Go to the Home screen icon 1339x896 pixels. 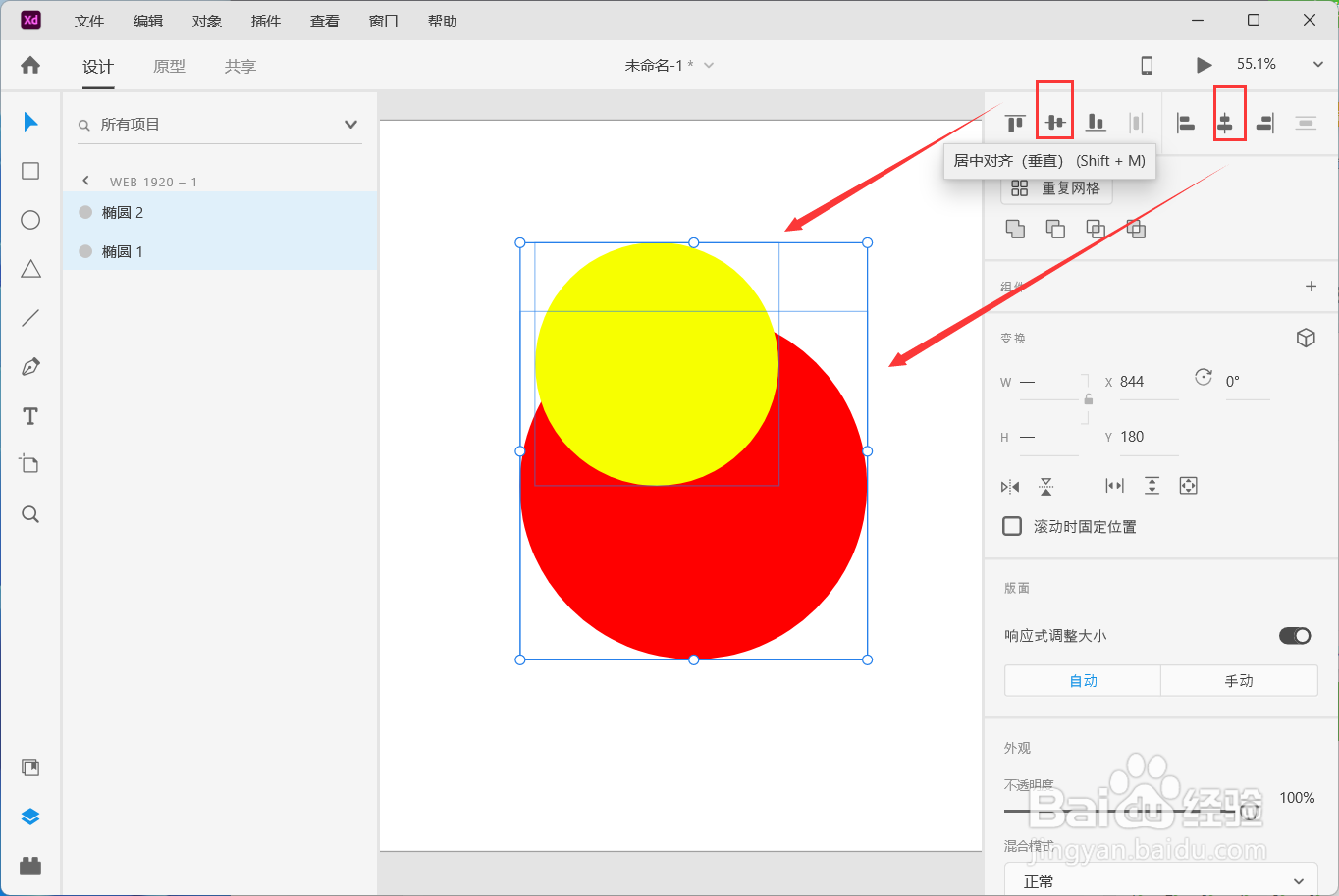(30, 65)
